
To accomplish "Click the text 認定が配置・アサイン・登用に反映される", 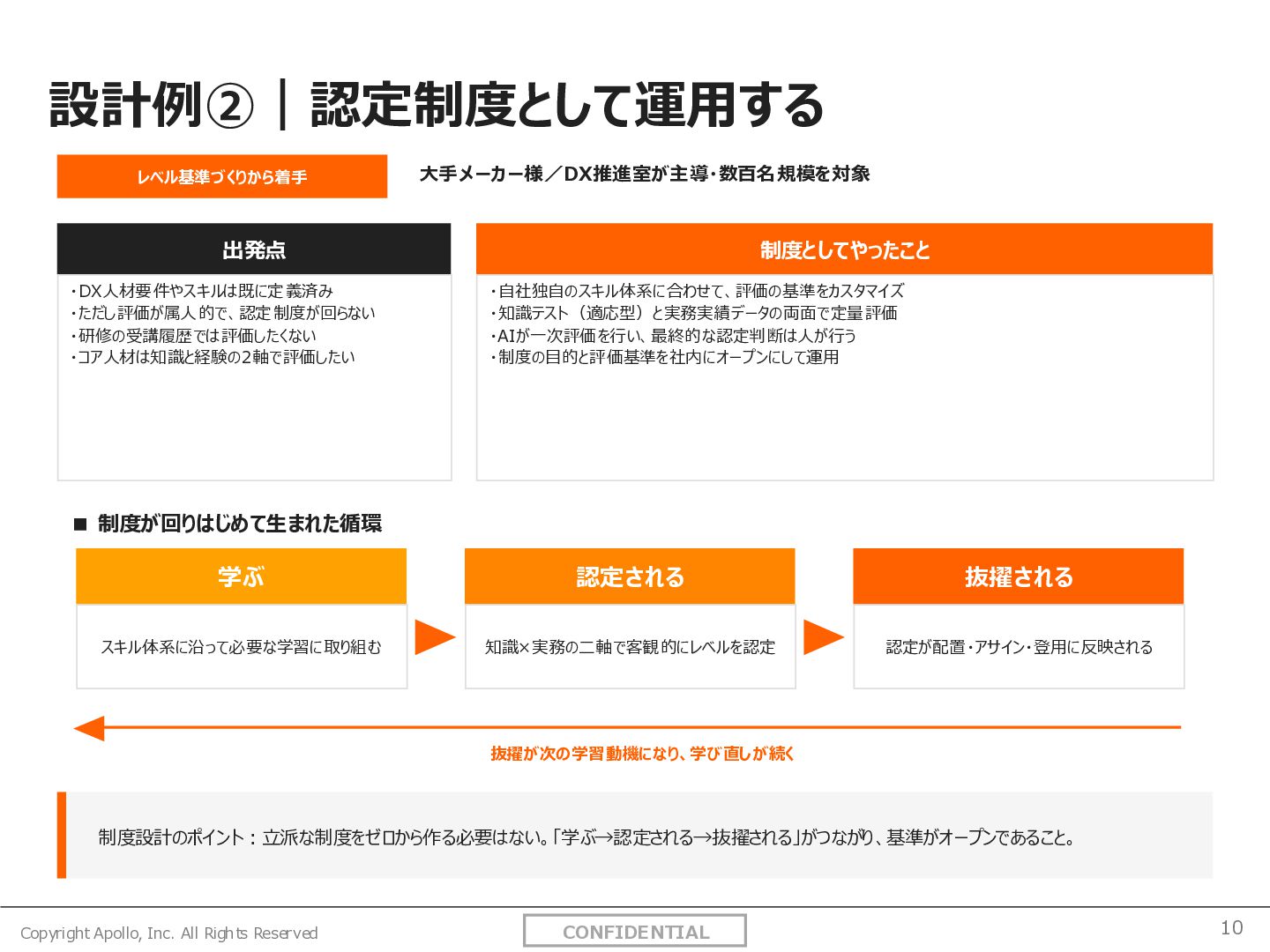I will [1019, 647].
